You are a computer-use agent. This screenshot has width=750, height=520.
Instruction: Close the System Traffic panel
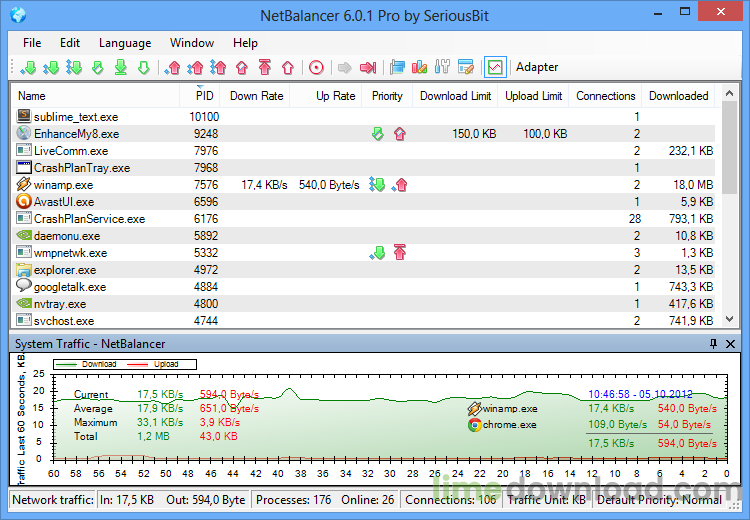tap(730, 344)
